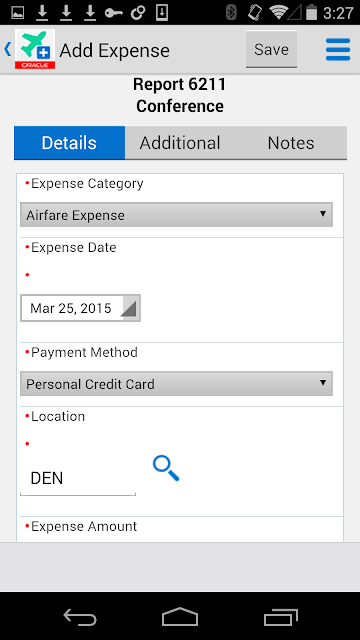Focus the DEN location input field
The width and height of the screenshot is (360, 640).
(78, 478)
